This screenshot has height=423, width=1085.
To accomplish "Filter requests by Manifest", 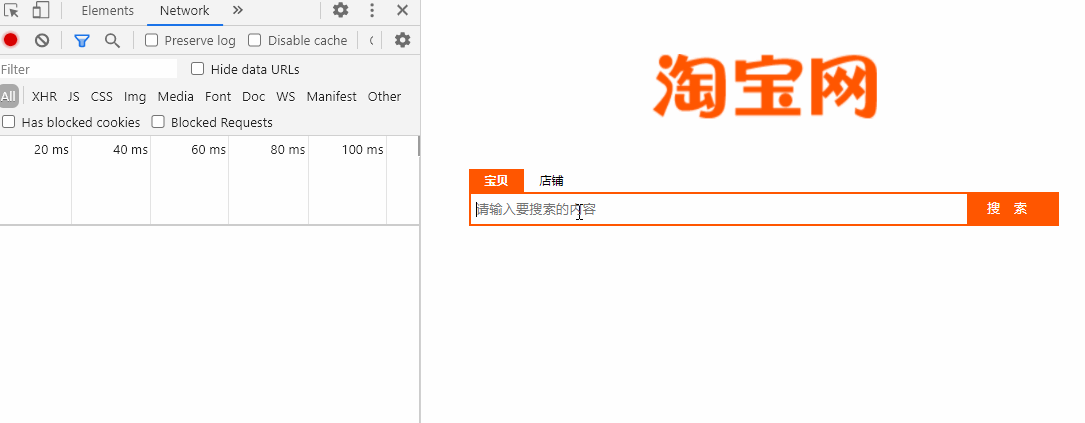I will 332,96.
